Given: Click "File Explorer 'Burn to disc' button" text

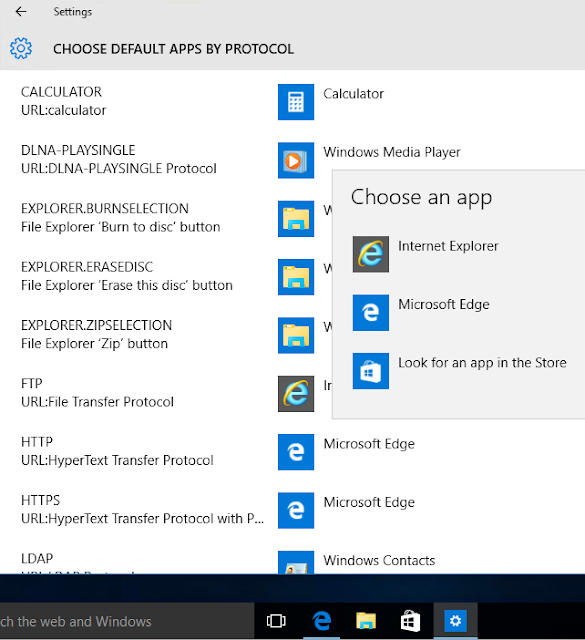Looking at the screenshot, I should [121, 227].
